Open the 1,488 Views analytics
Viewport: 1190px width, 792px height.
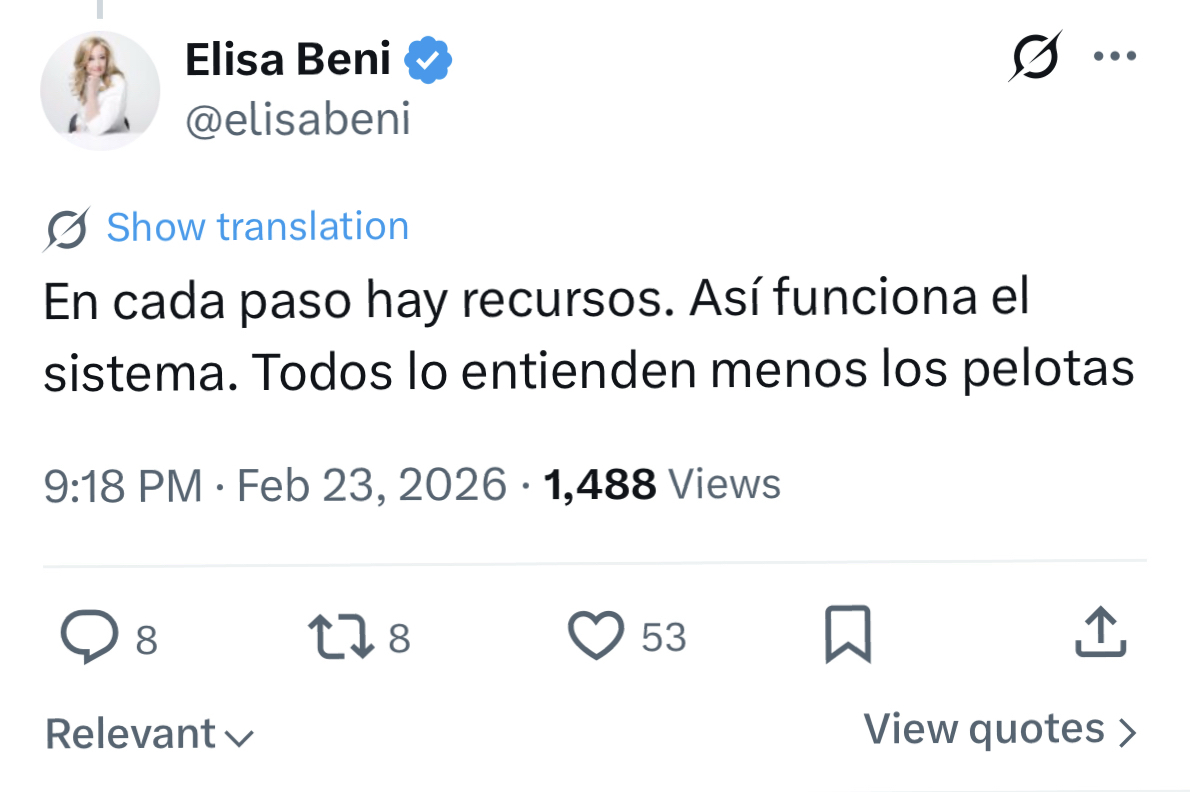(x=661, y=485)
